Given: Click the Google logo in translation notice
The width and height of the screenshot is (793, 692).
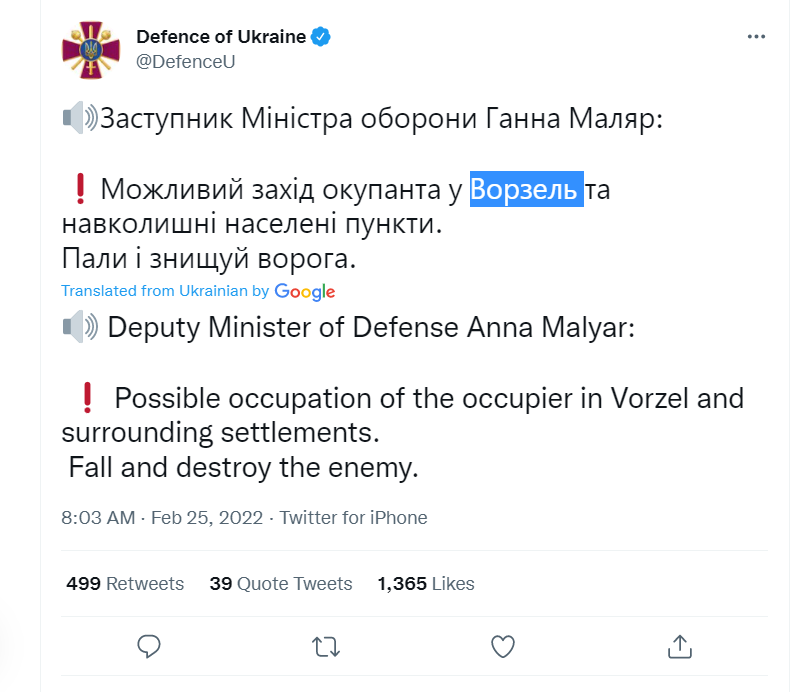Looking at the screenshot, I should pyautogui.click(x=305, y=292).
